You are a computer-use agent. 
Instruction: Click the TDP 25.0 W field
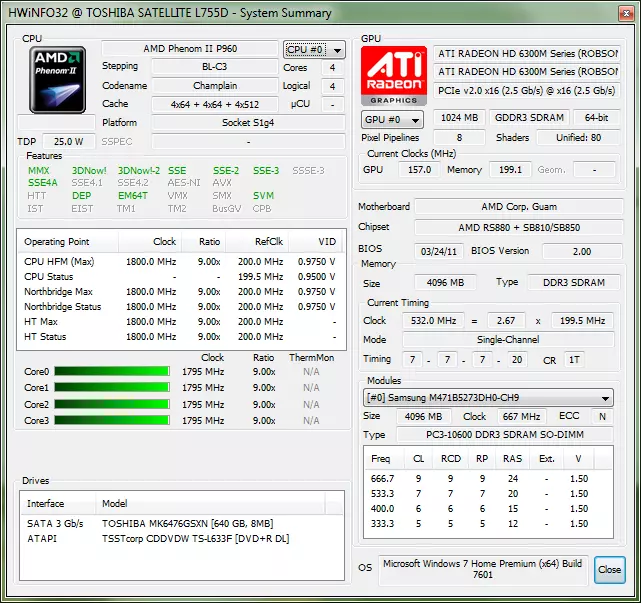pos(69,141)
